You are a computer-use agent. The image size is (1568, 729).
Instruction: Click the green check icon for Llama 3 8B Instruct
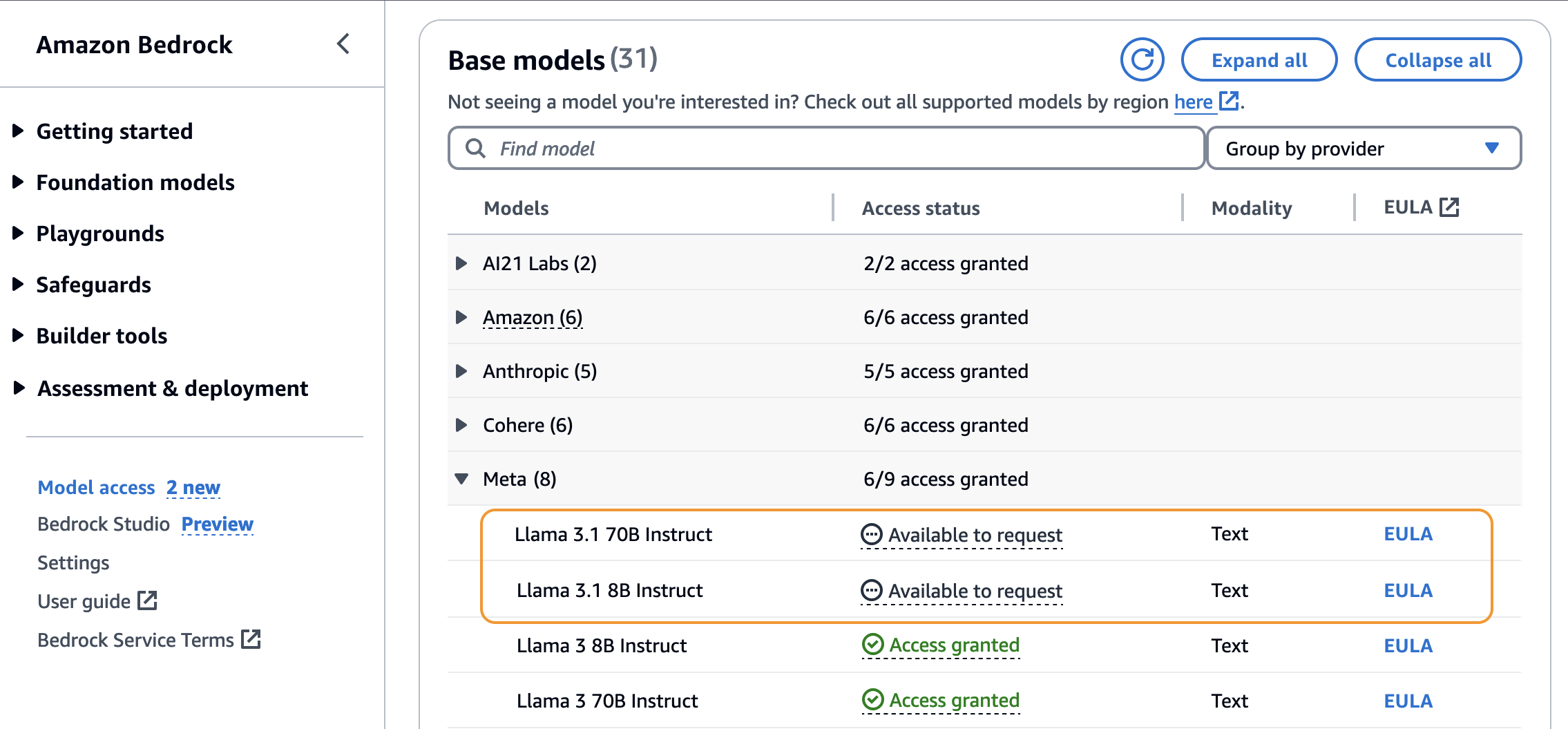[872, 645]
